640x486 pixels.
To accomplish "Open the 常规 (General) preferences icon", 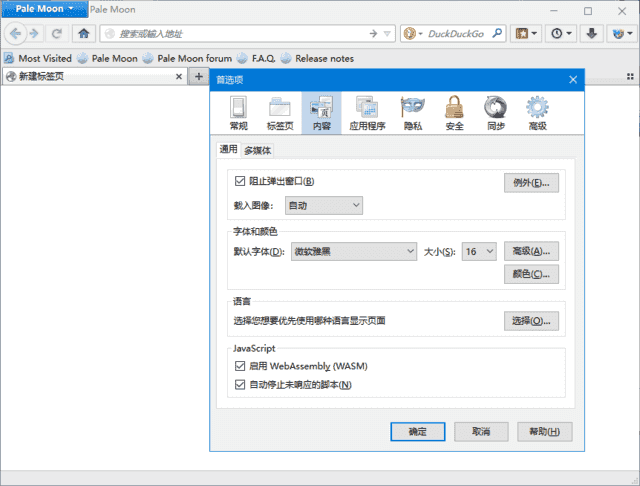I will [238, 113].
